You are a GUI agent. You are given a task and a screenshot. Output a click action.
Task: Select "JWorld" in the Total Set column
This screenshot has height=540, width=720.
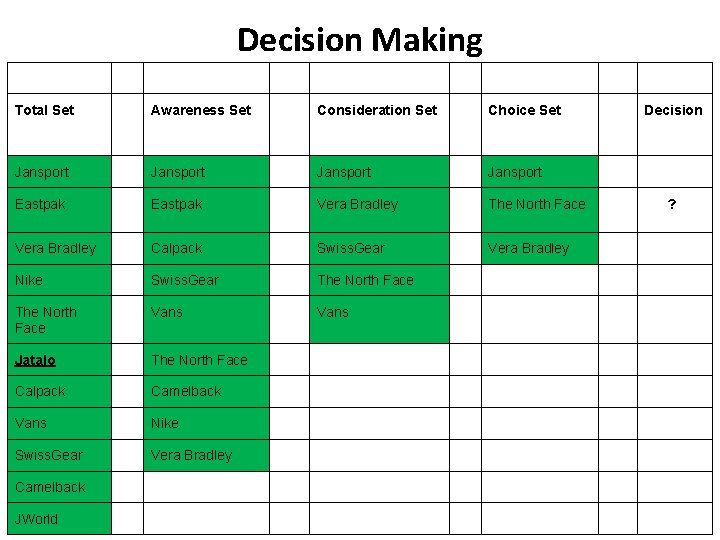tap(37, 519)
